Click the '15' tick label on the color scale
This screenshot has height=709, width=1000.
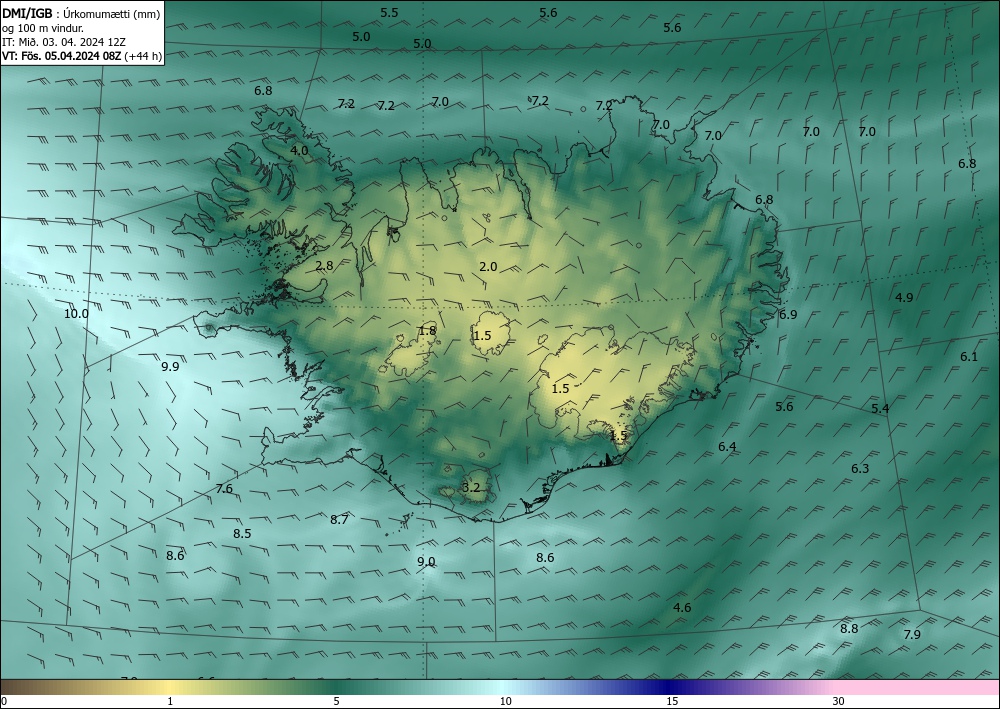coord(672,702)
